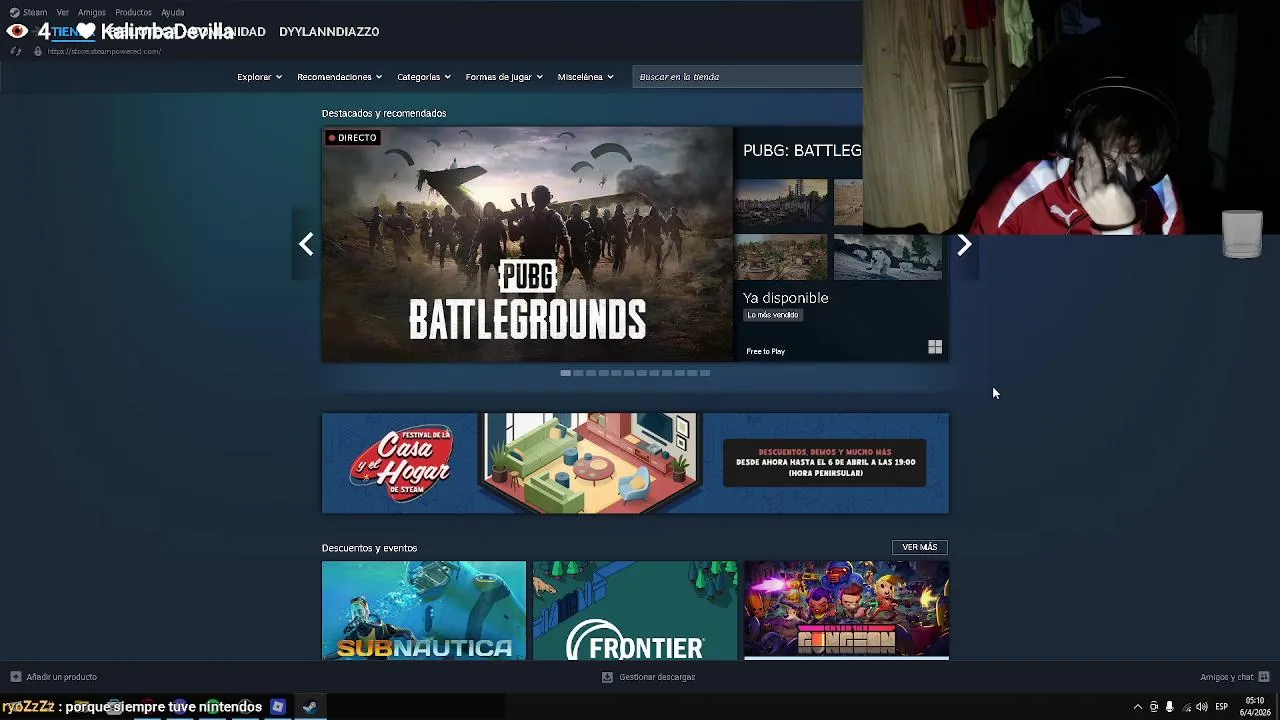The image size is (1280, 720).
Task: Click the Amigos y chat icon
Action: point(1264,677)
